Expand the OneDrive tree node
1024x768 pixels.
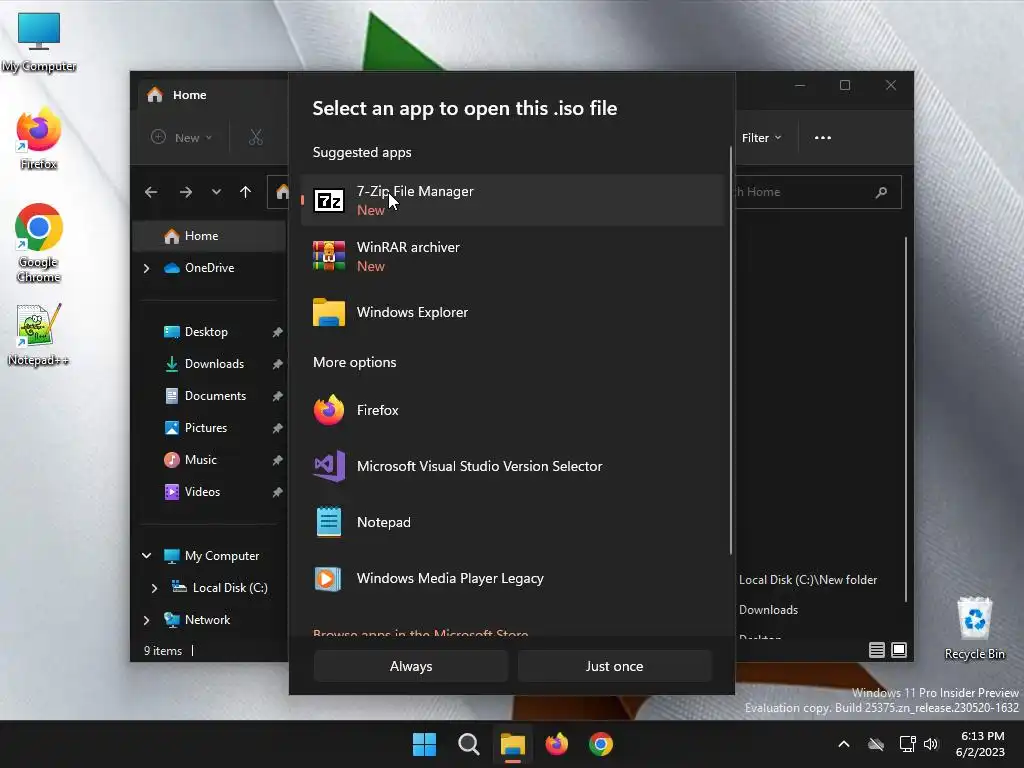(x=146, y=268)
